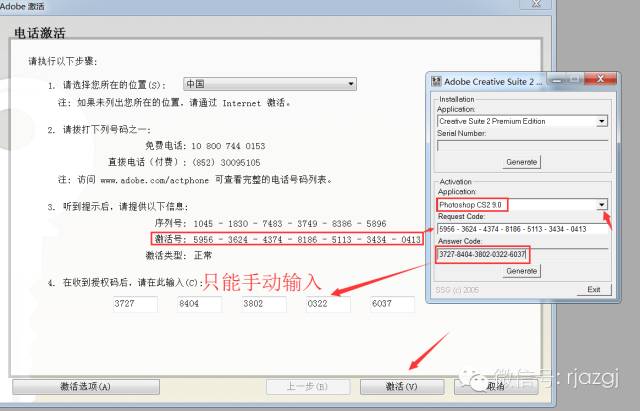Close the Adobe 激活 window
Image resolution: width=640 pixels, height=411 pixels.
[x=536, y=4]
